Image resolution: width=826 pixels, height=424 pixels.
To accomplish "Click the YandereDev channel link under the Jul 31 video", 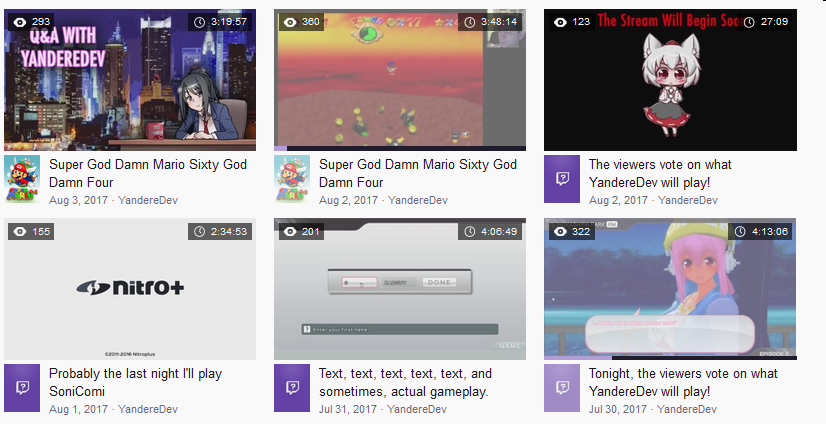I will pos(417,409).
